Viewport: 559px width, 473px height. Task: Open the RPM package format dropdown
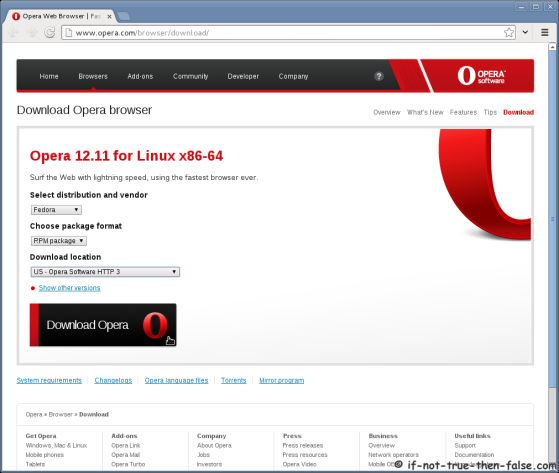(58, 241)
